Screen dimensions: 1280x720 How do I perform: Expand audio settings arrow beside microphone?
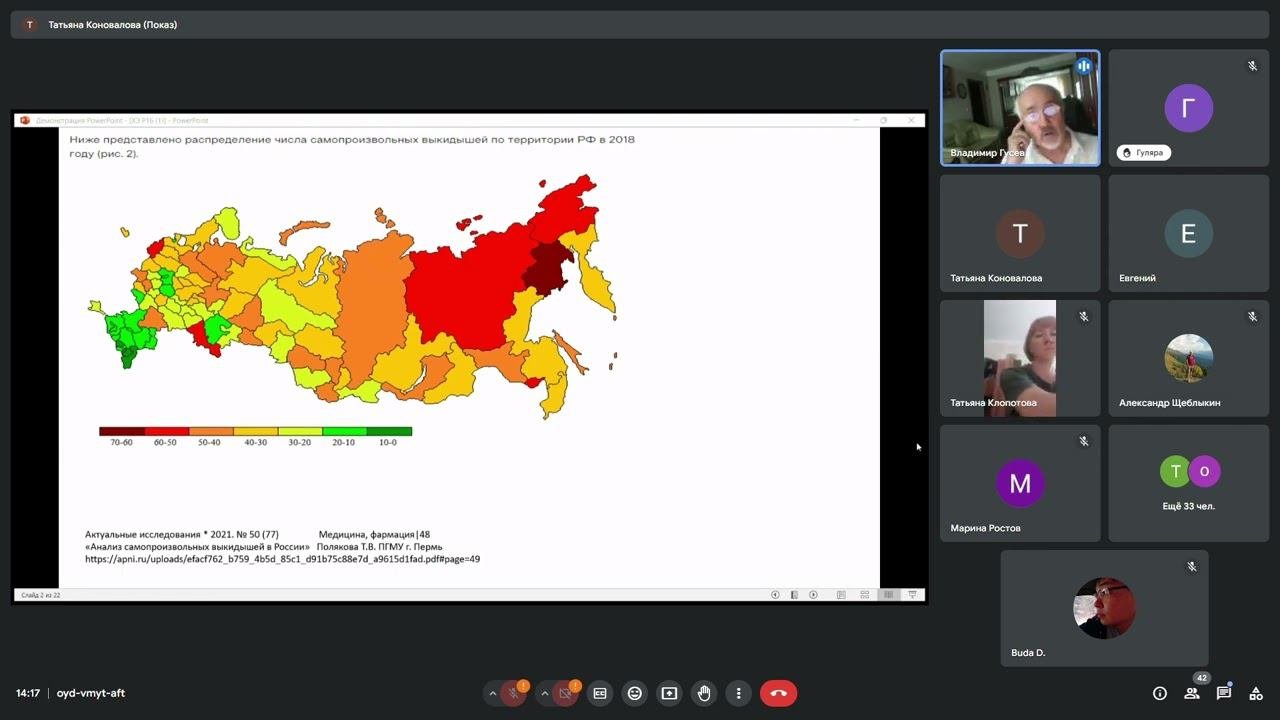click(492, 693)
